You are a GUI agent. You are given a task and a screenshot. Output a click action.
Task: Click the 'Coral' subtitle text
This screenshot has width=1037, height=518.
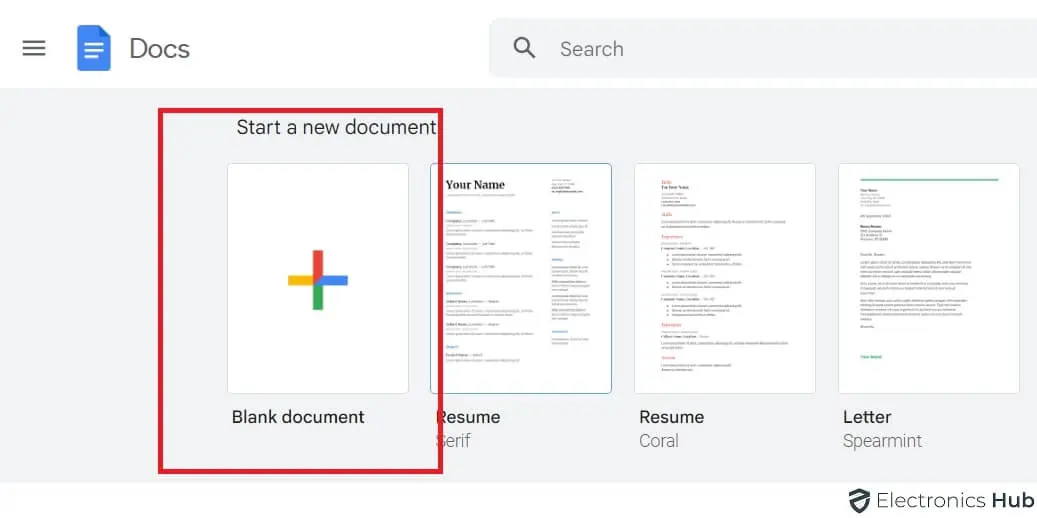pyautogui.click(x=659, y=441)
